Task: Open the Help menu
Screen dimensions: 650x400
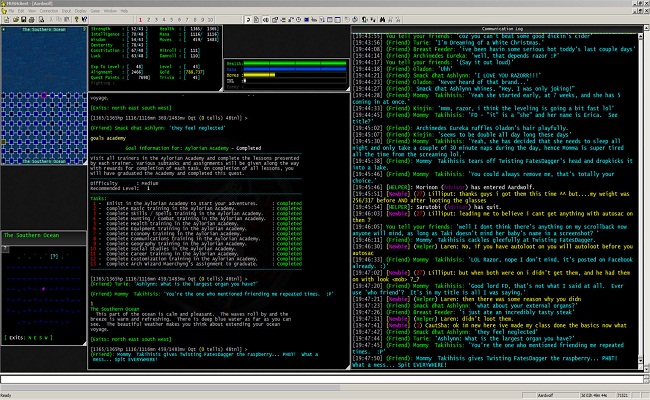Action: pos(124,10)
